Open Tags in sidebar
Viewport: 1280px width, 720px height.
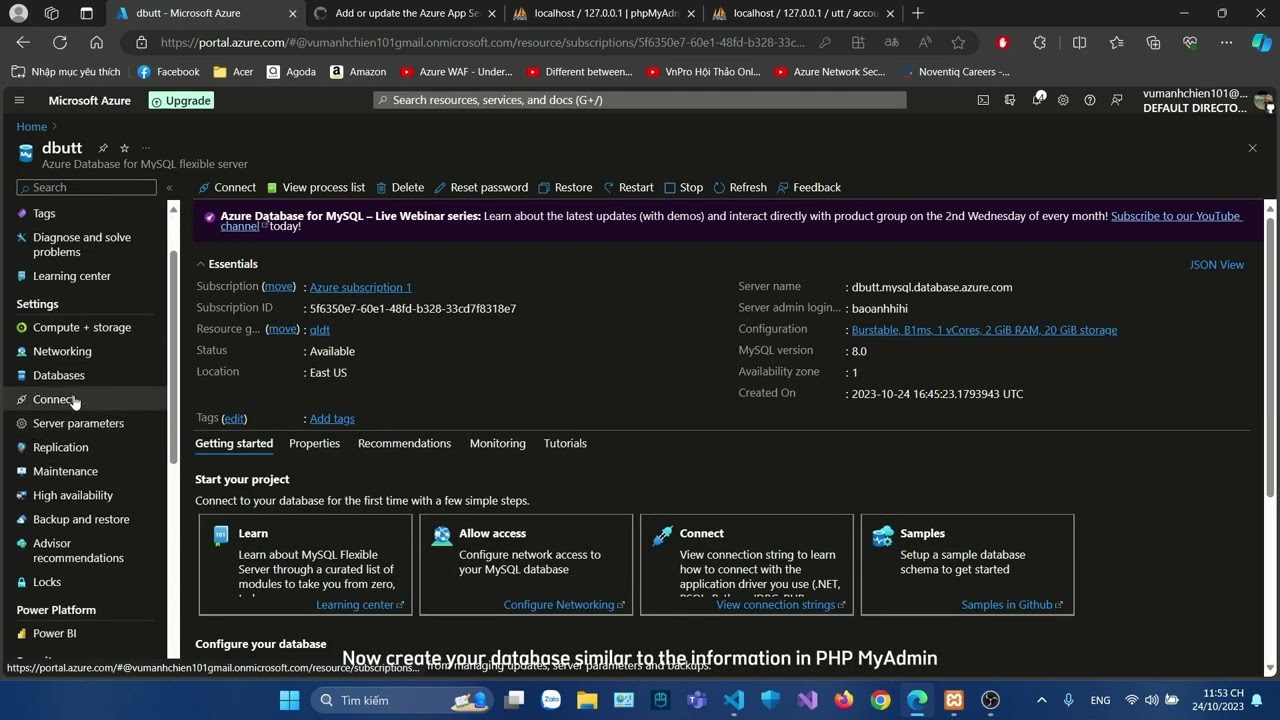click(44, 213)
